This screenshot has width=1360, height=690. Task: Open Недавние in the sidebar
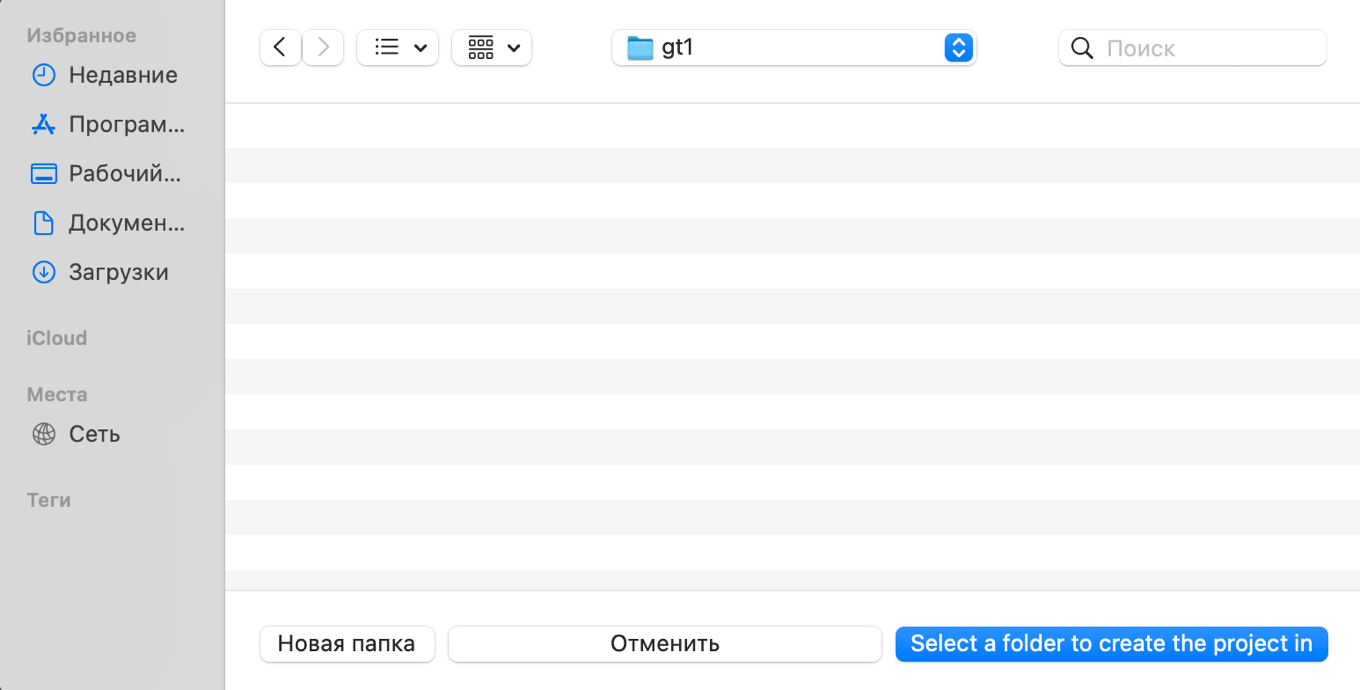(122, 75)
